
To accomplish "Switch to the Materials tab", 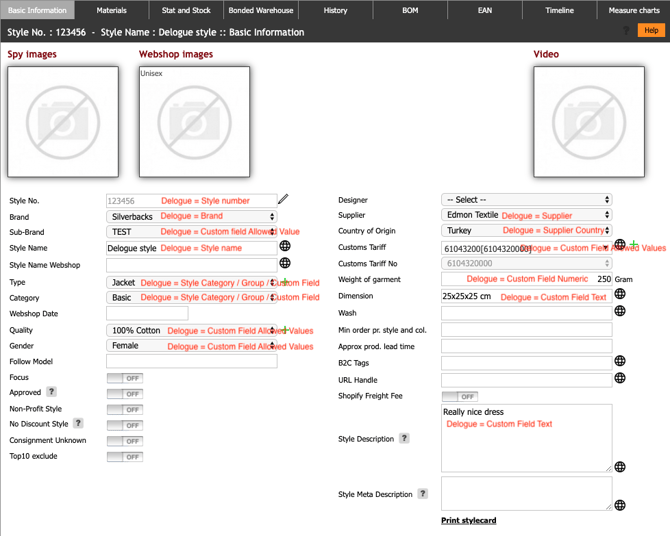I will pyautogui.click(x=111, y=10).
